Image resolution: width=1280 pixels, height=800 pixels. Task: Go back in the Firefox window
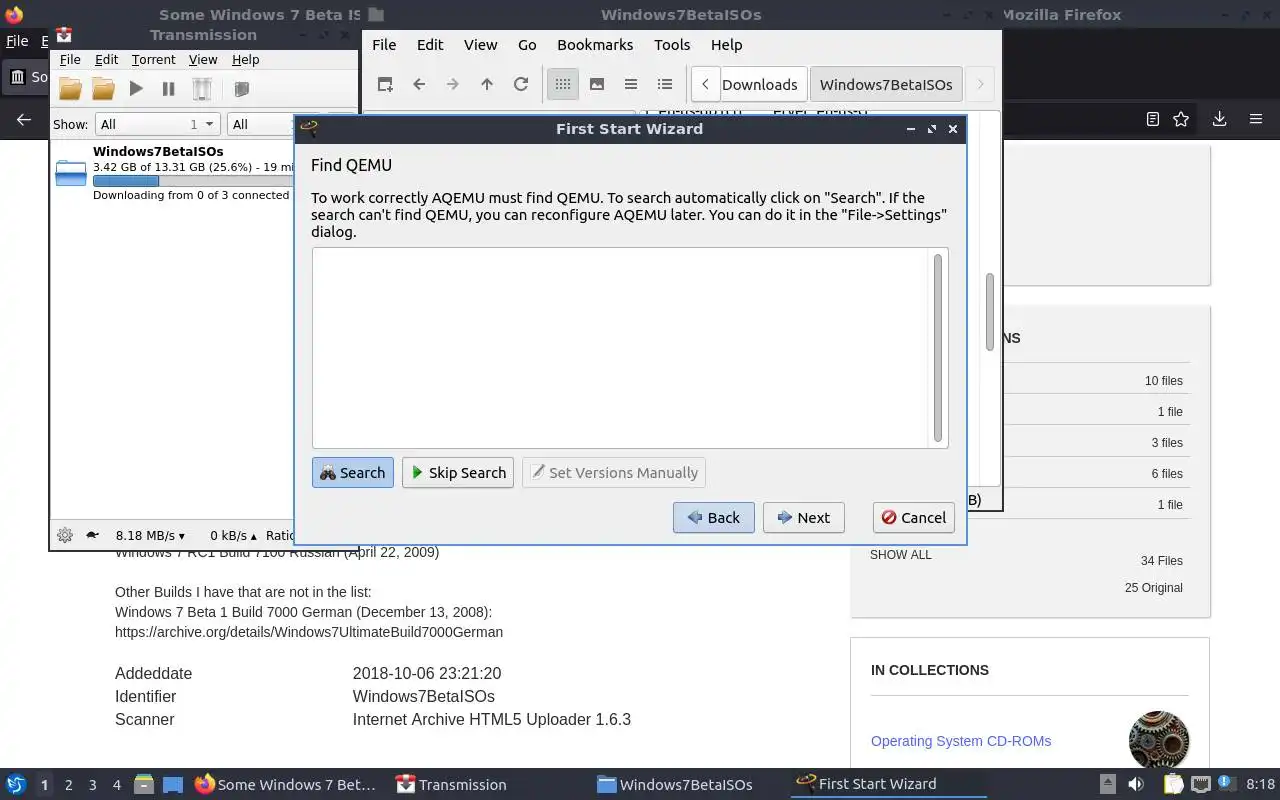(24, 119)
